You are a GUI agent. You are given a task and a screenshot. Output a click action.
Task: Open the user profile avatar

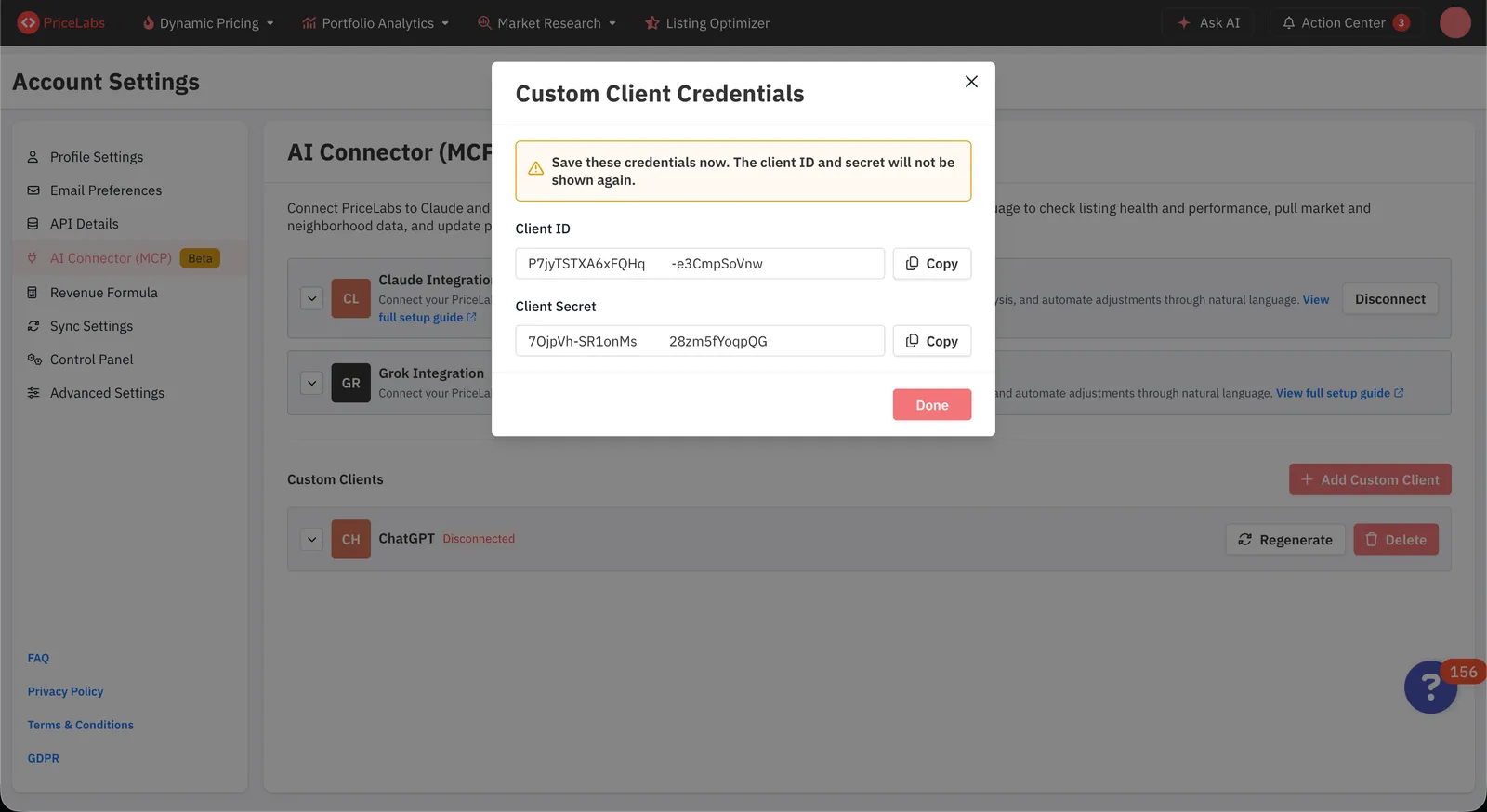pyautogui.click(x=1455, y=22)
